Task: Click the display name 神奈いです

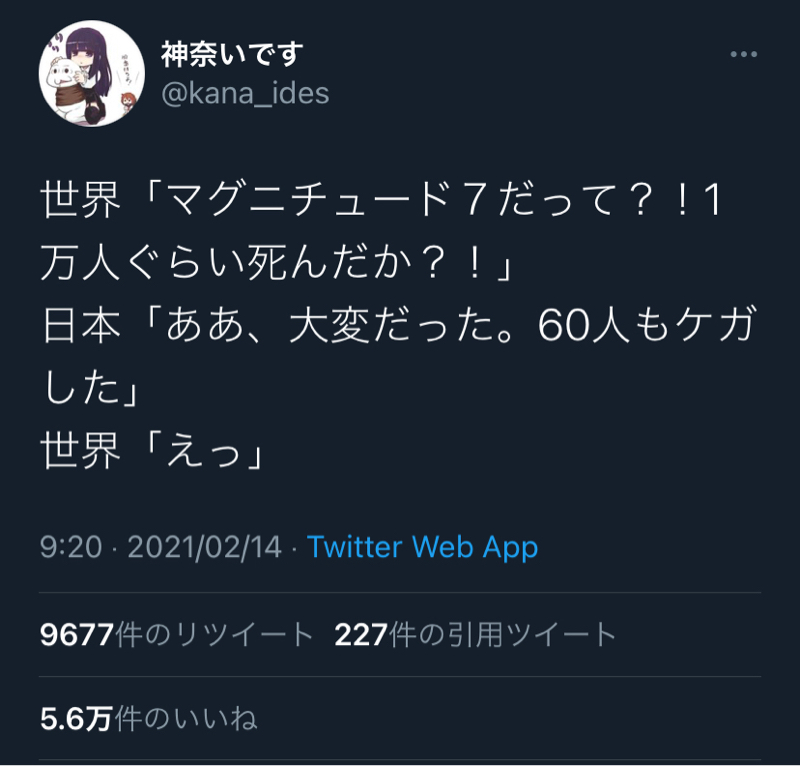Action: pyautogui.click(x=232, y=54)
